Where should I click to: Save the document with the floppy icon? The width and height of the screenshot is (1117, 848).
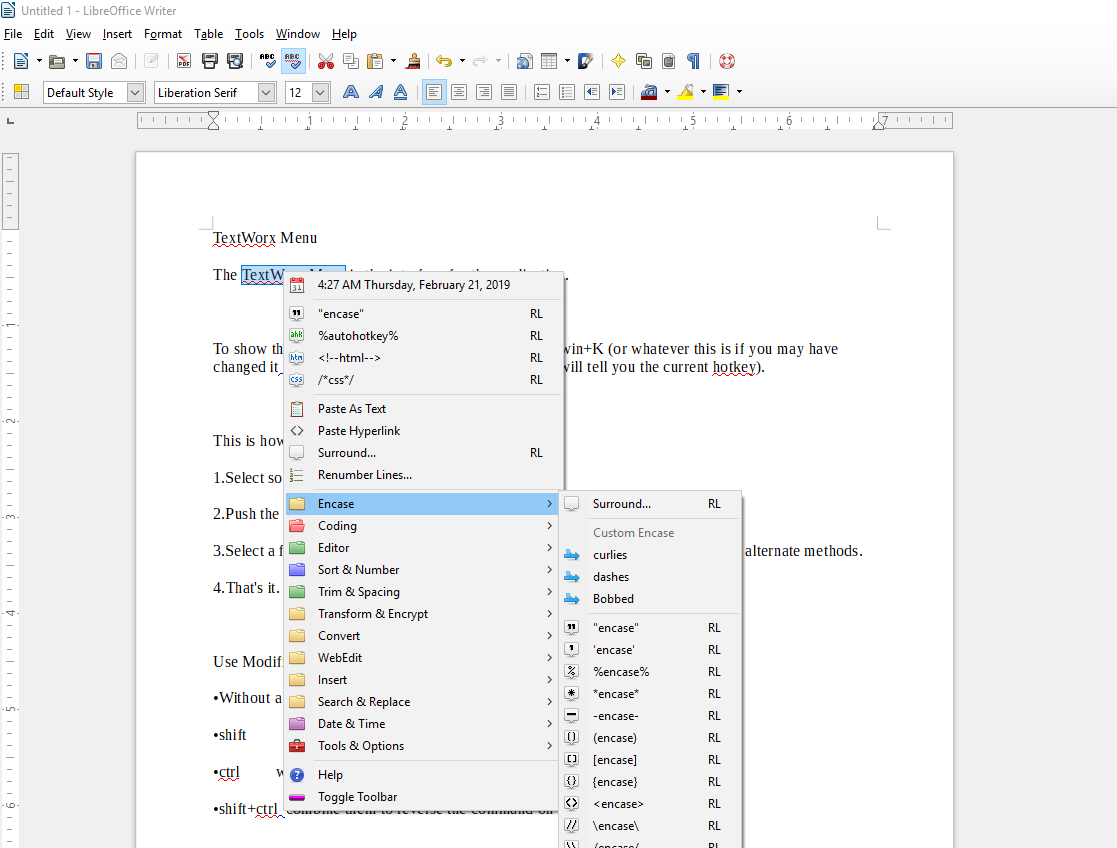(x=94, y=61)
